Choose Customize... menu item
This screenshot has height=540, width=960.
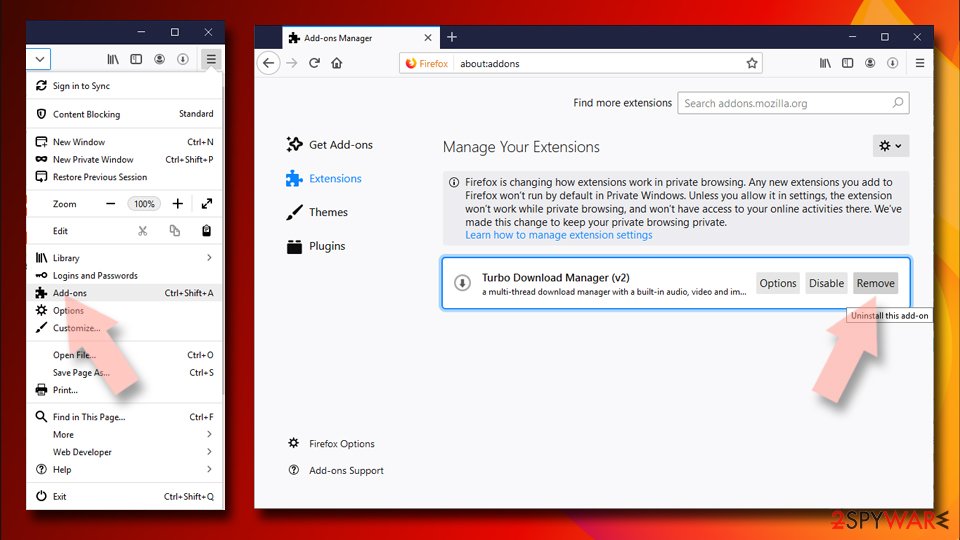tap(125, 328)
